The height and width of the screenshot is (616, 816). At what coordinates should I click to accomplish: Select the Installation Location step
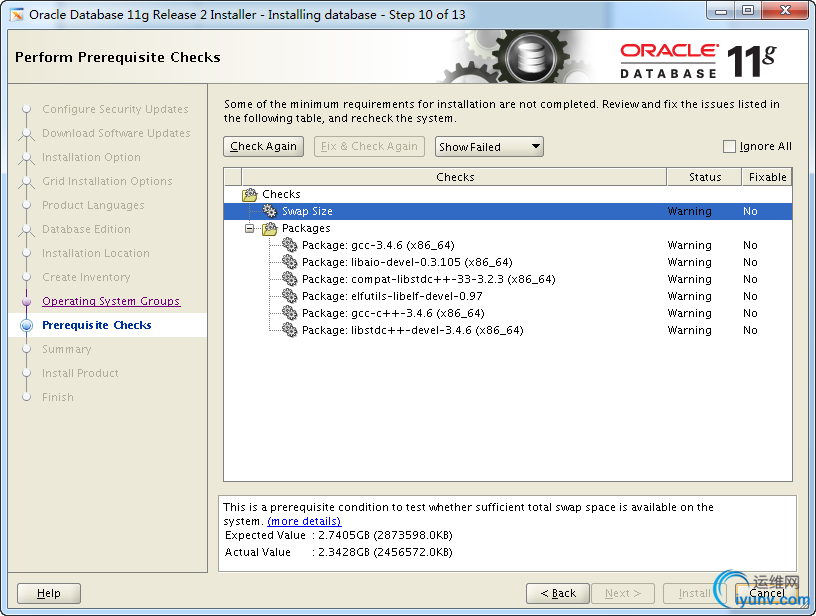(96, 253)
